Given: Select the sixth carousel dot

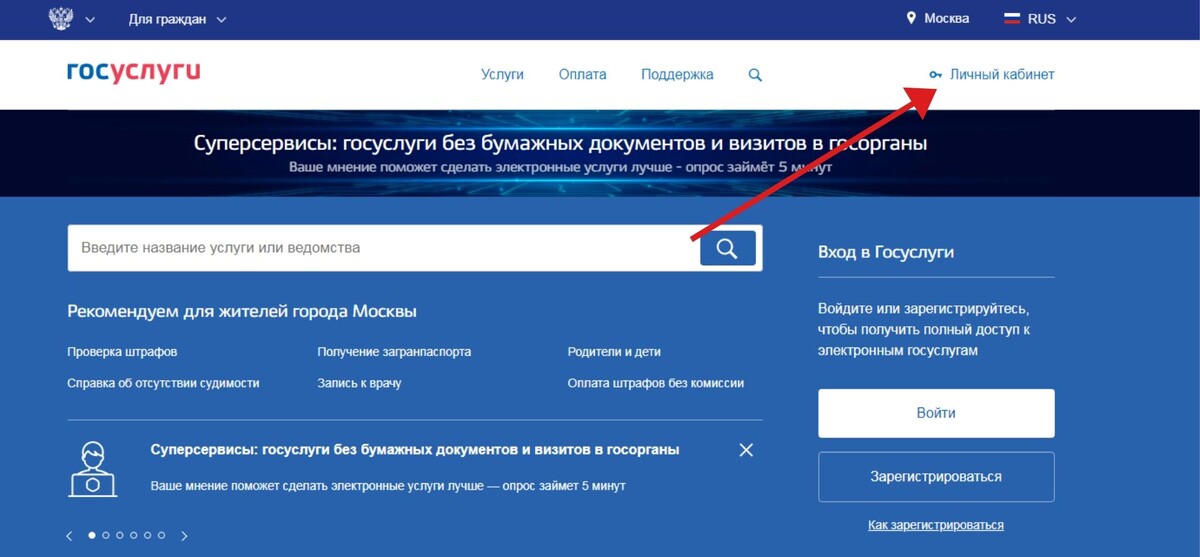Looking at the screenshot, I should coord(162,535).
